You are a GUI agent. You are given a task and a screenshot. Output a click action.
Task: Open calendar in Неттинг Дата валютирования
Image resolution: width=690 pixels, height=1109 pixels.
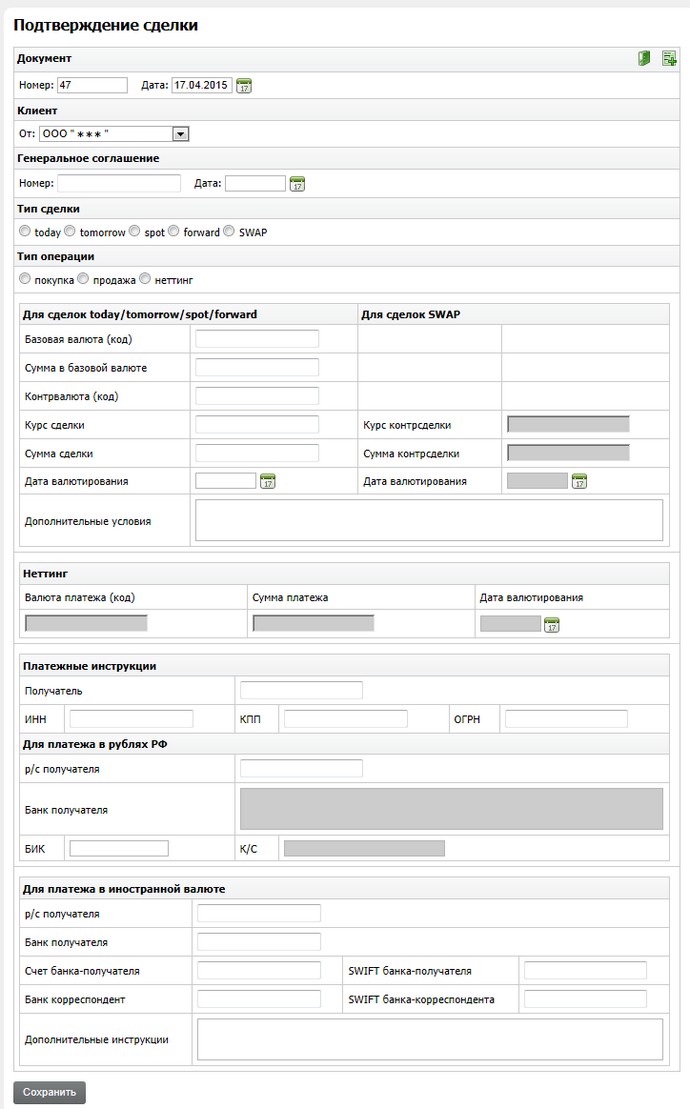[551, 625]
